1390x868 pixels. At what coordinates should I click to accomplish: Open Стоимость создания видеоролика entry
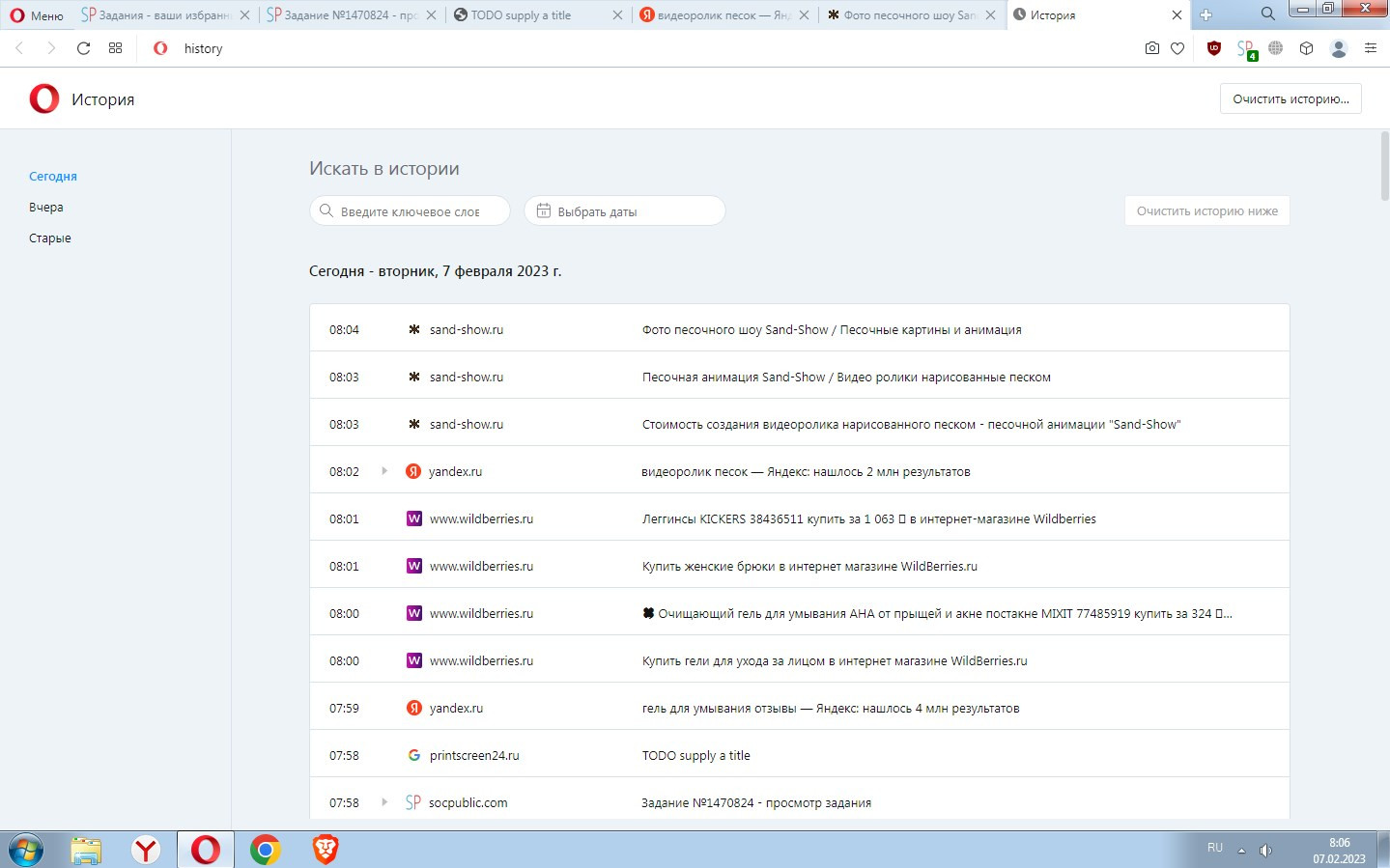tap(911, 424)
